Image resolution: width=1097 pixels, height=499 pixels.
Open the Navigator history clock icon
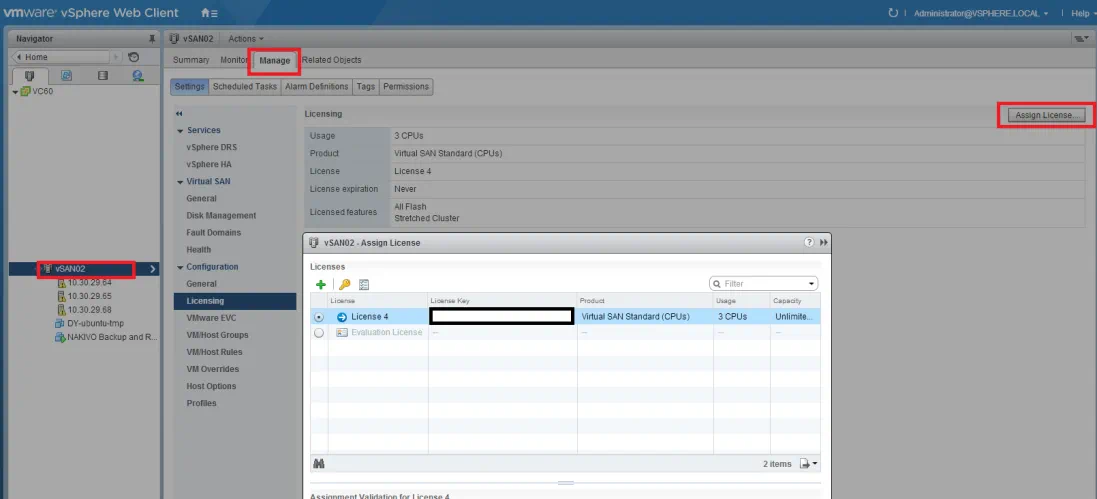(134, 57)
